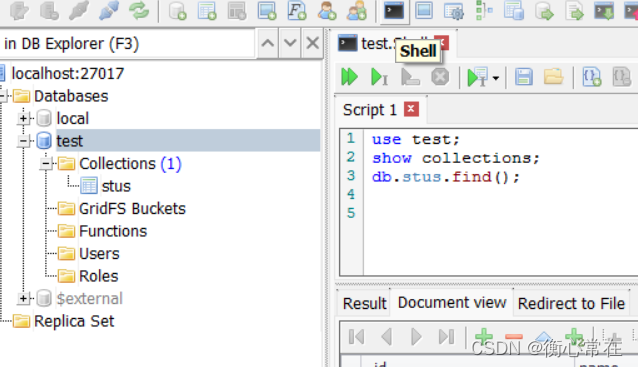Select the $external database

click(90, 299)
